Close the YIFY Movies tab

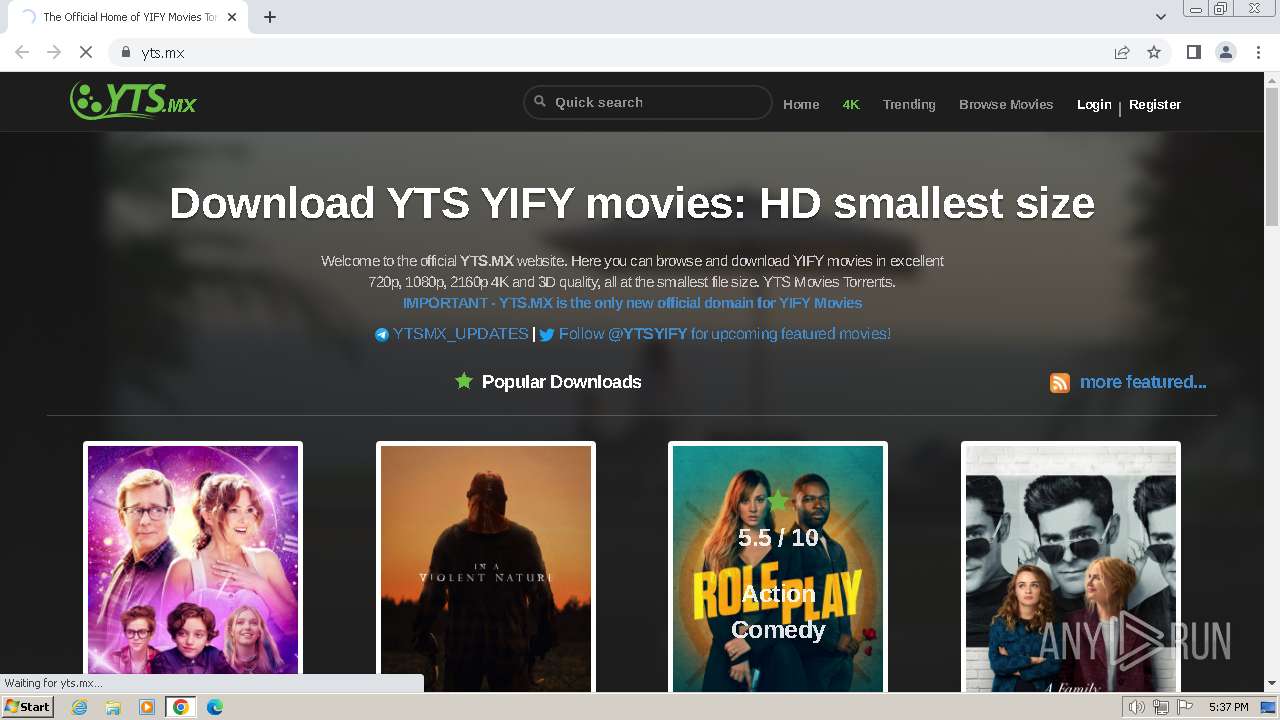(x=233, y=17)
